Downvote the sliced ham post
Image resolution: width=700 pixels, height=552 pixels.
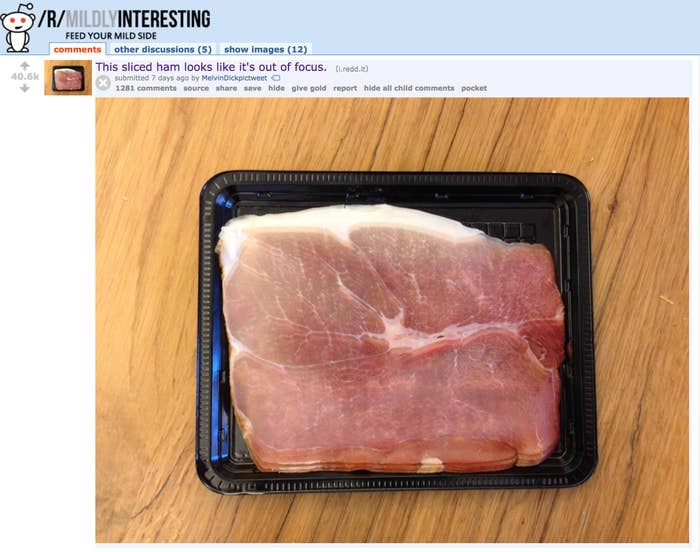[x=25, y=88]
